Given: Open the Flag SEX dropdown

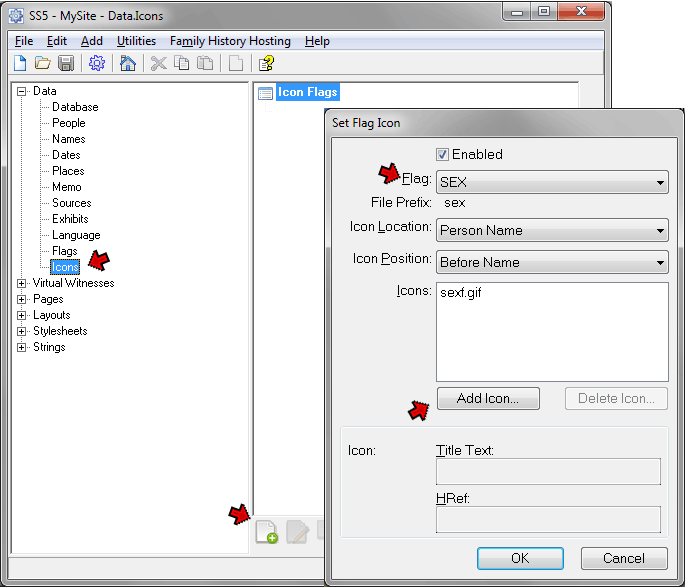Looking at the screenshot, I should point(552,182).
